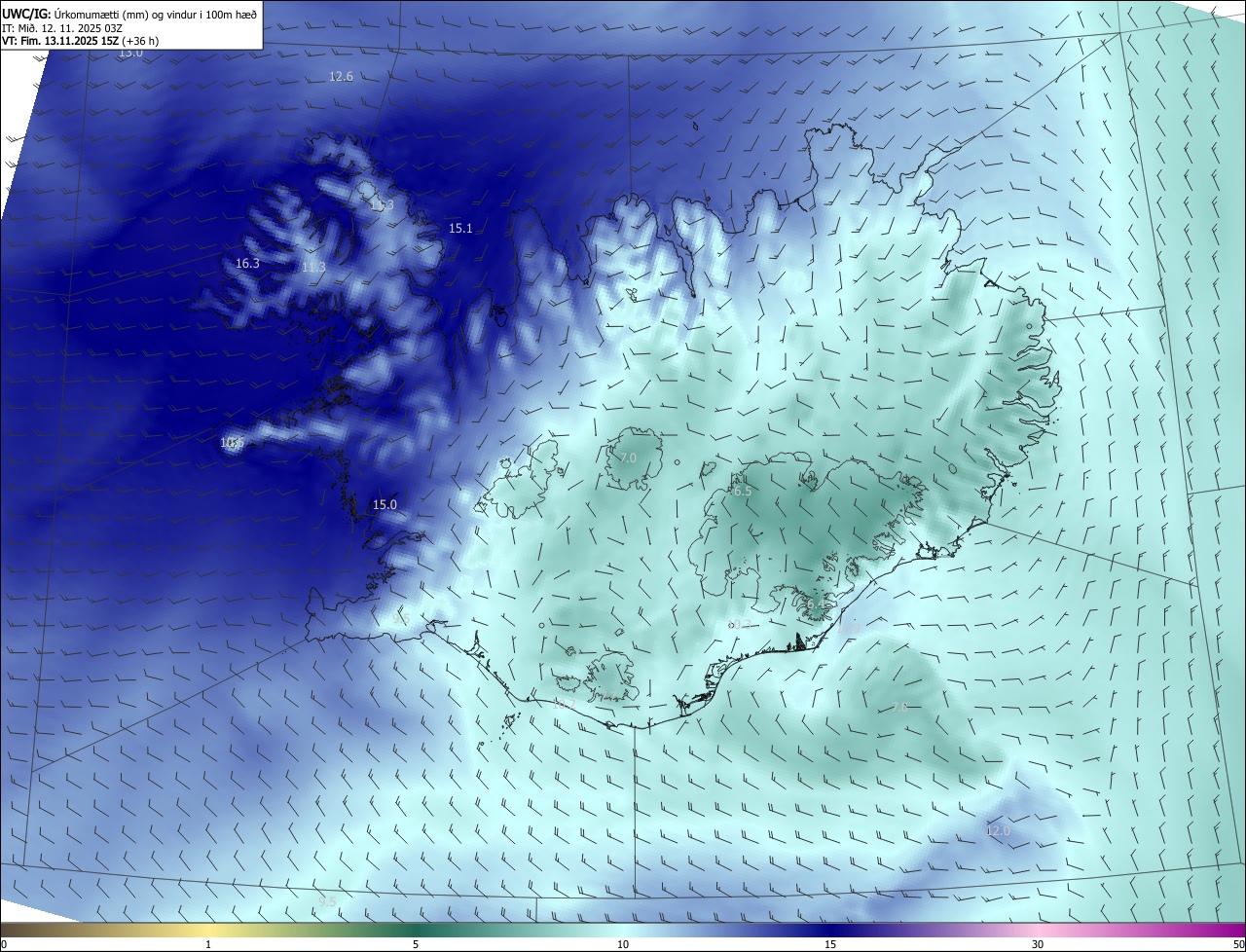Click the 0 tick on the color scale
Screen dimensions: 1246x952
coord(4,944)
